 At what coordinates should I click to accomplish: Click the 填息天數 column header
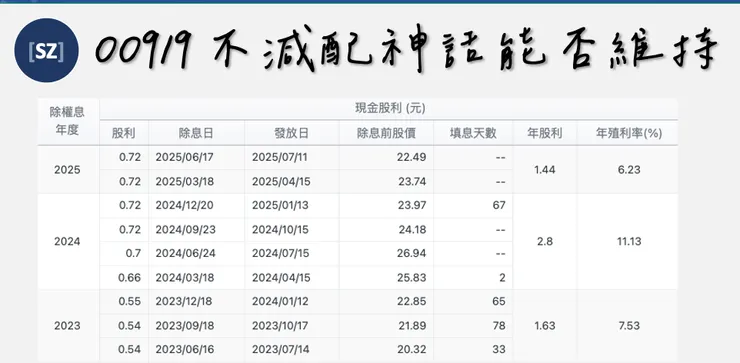click(x=473, y=133)
